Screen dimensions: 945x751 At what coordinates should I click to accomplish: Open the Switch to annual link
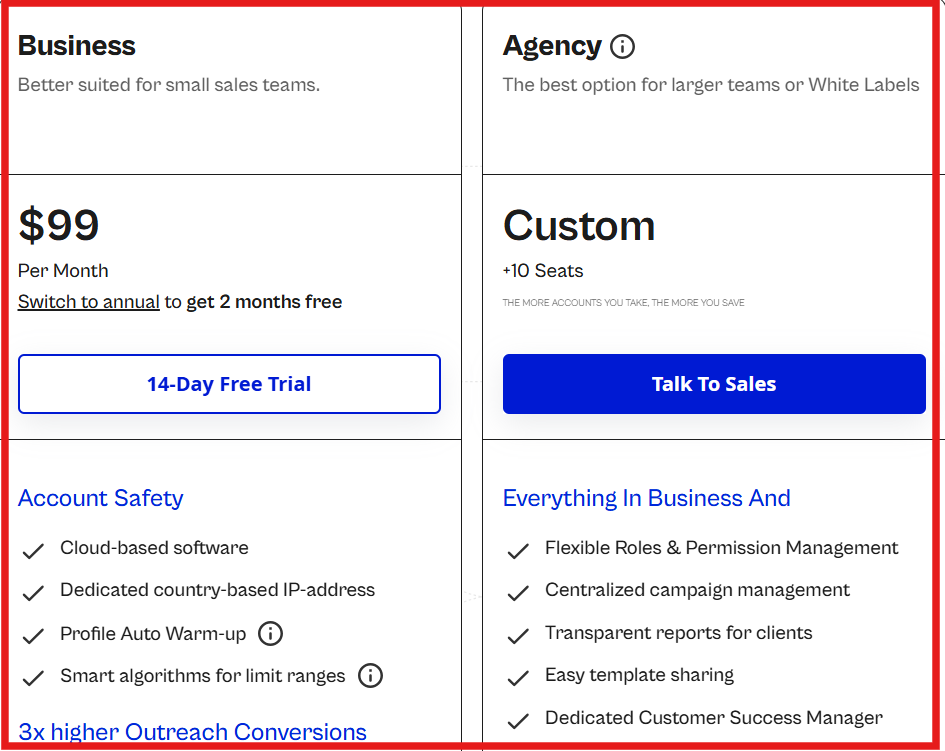tap(88, 301)
